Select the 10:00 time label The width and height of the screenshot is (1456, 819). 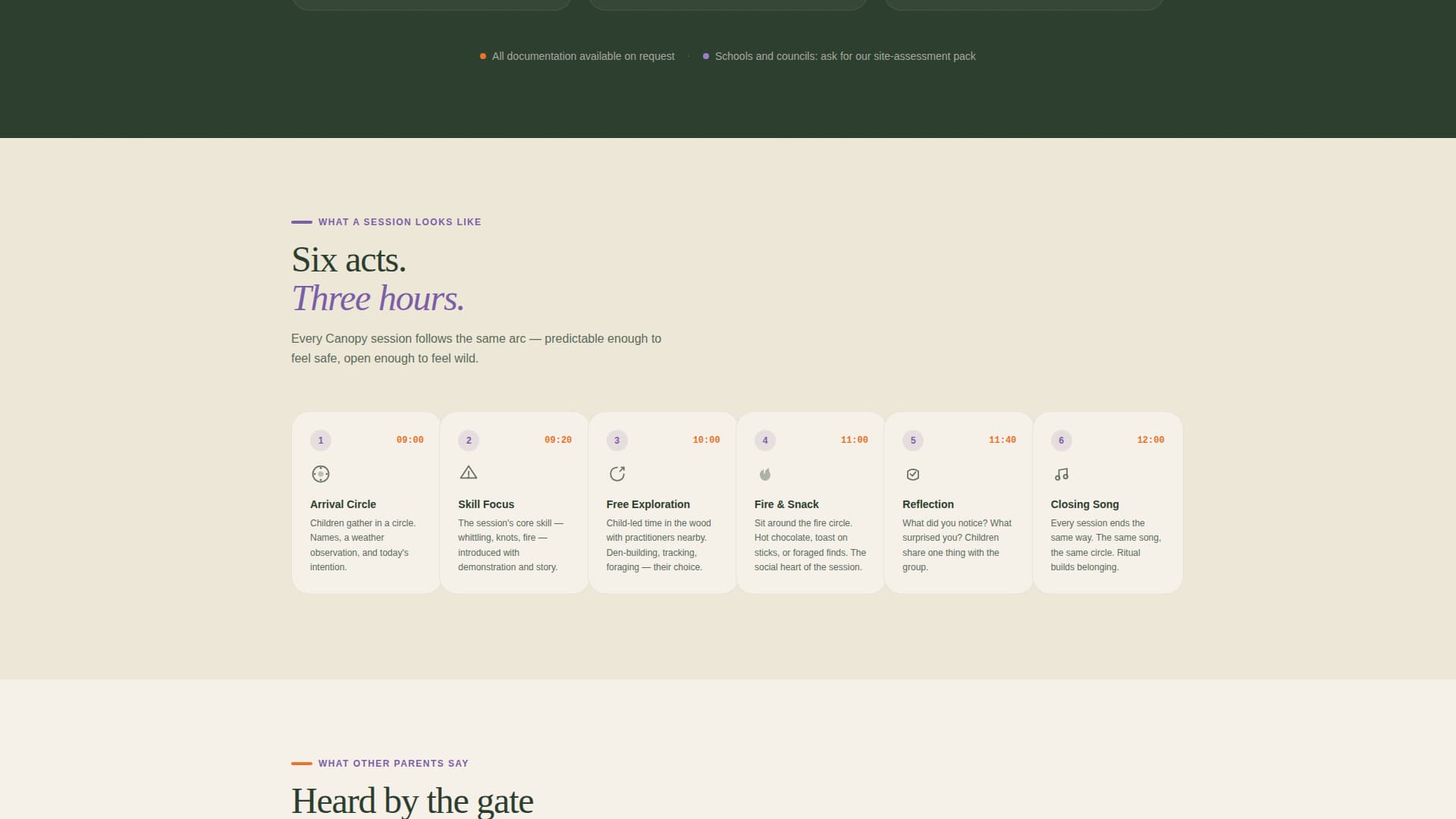pyautogui.click(x=706, y=440)
